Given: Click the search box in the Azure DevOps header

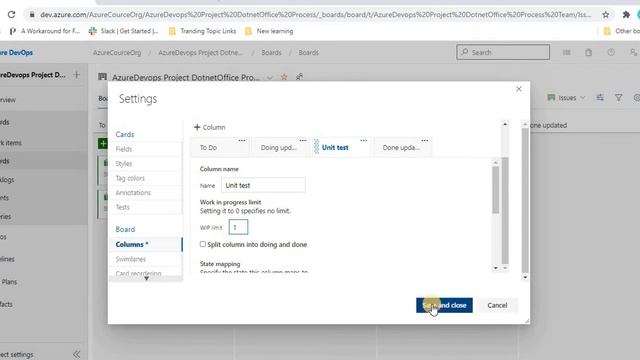Looking at the screenshot, I should click(x=503, y=52).
